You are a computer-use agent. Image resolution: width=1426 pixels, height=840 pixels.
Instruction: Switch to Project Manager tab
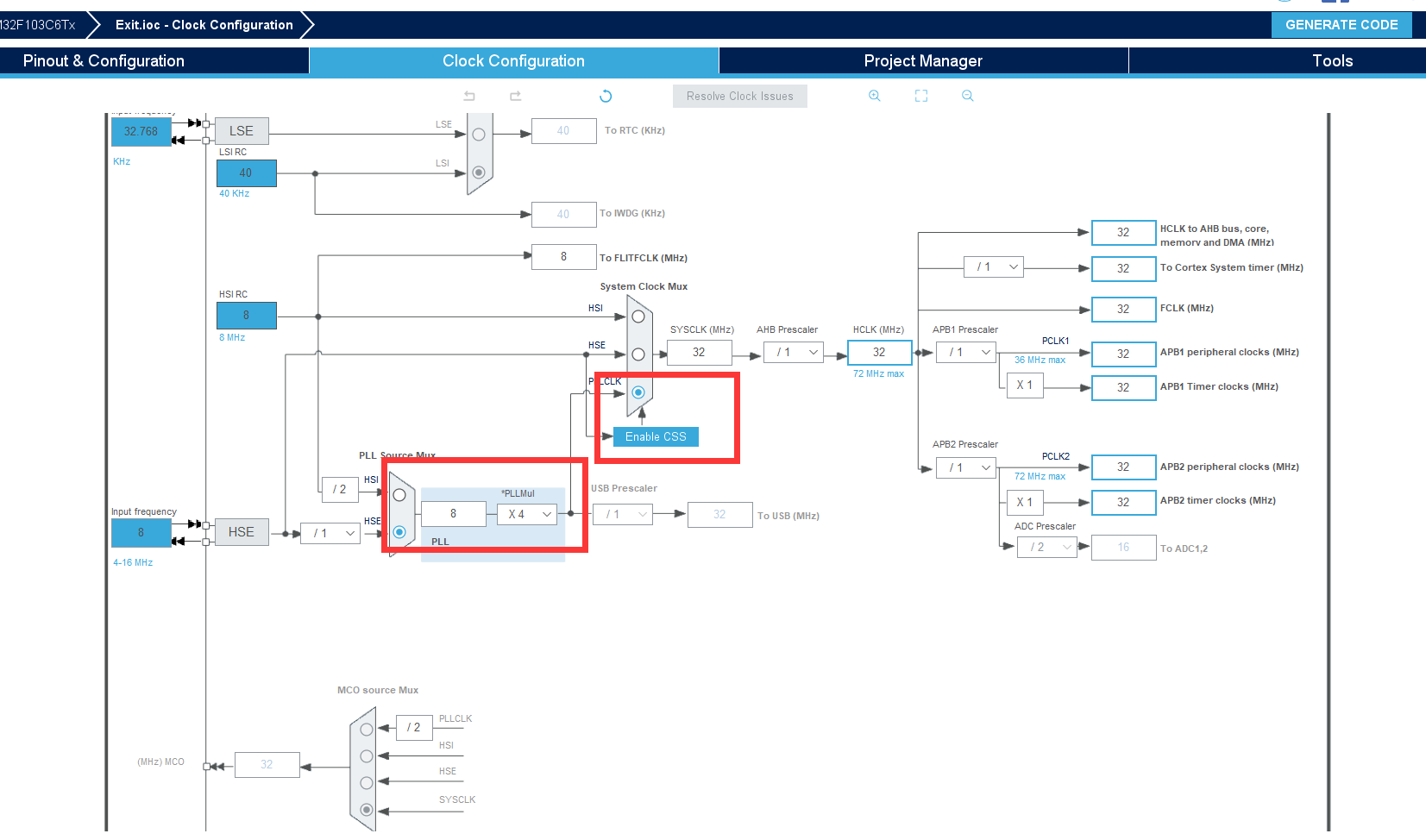[x=923, y=60]
